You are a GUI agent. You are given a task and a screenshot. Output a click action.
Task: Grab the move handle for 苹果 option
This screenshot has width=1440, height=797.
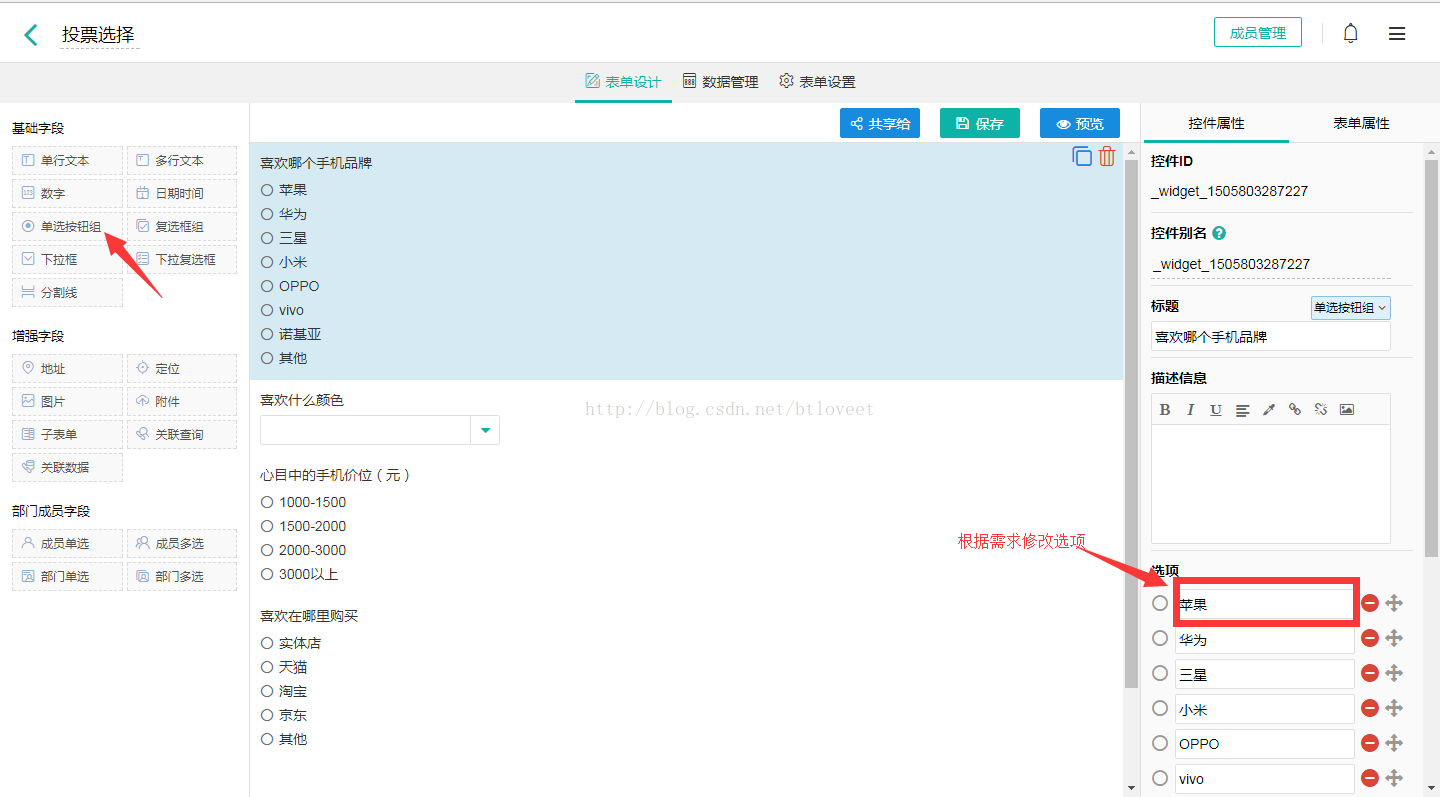(x=1395, y=603)
